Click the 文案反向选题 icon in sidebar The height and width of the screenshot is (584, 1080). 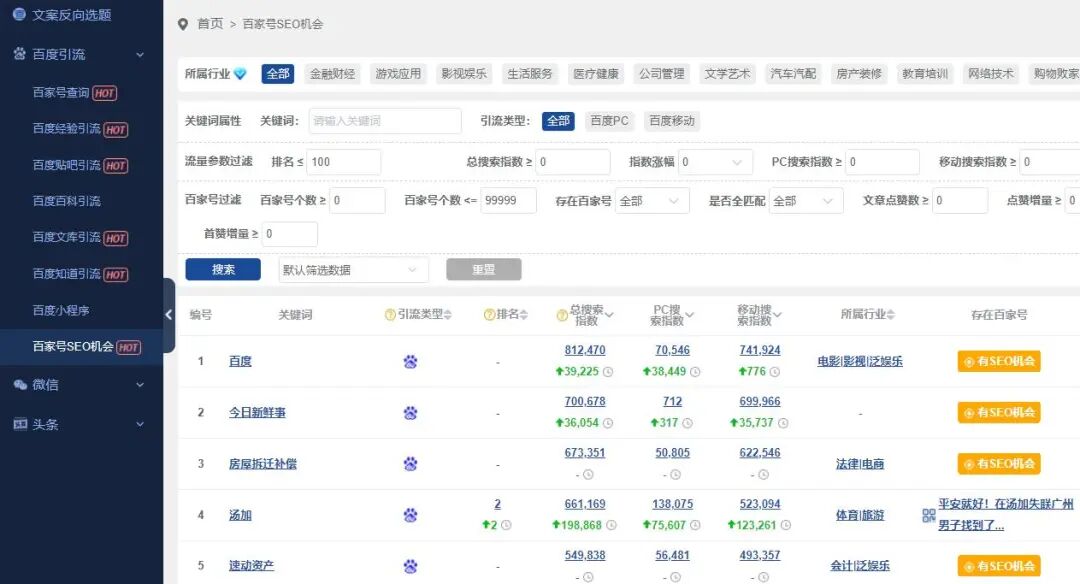[19, 14]
